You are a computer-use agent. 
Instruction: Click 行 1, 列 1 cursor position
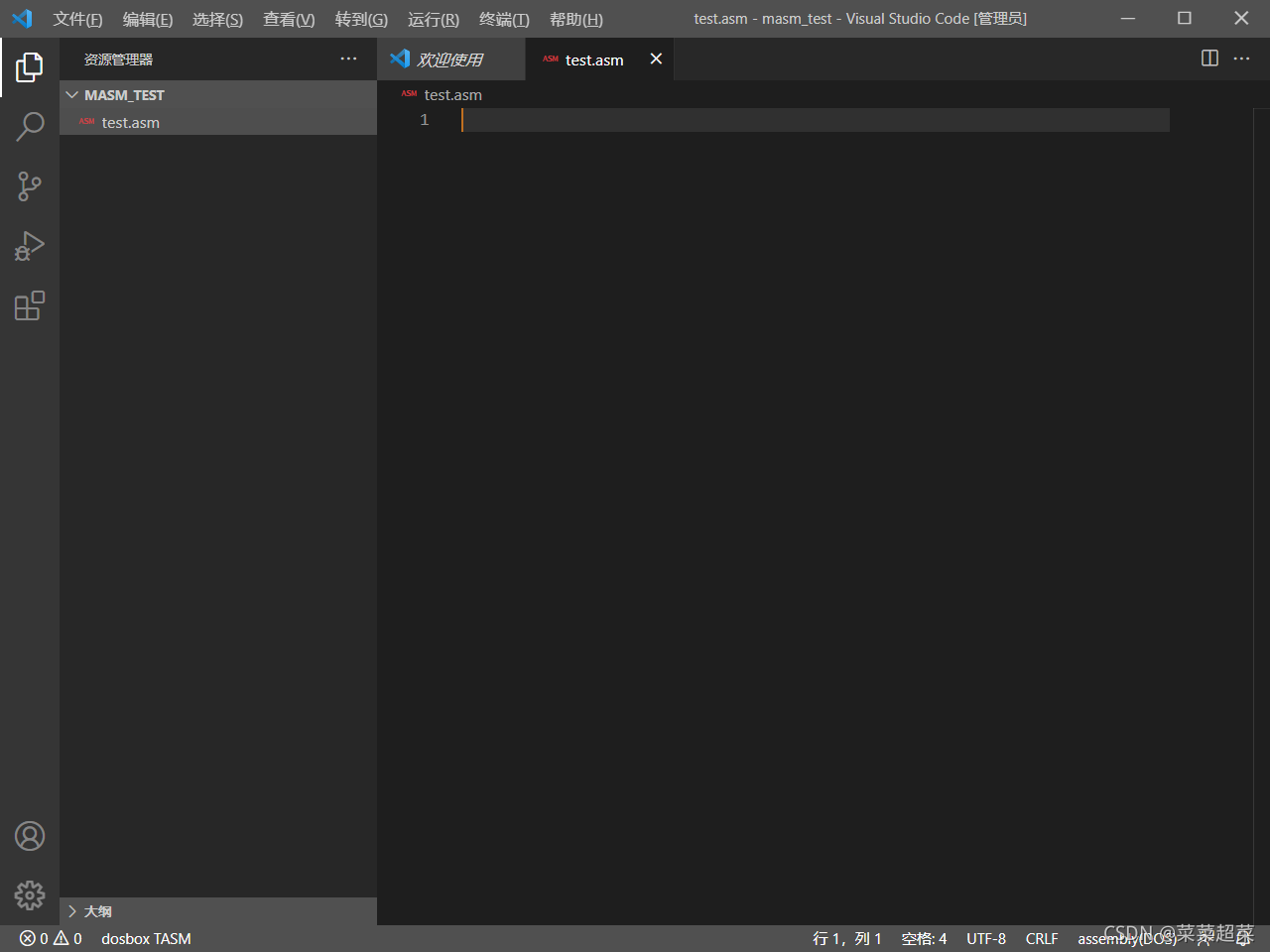point(847,938)
